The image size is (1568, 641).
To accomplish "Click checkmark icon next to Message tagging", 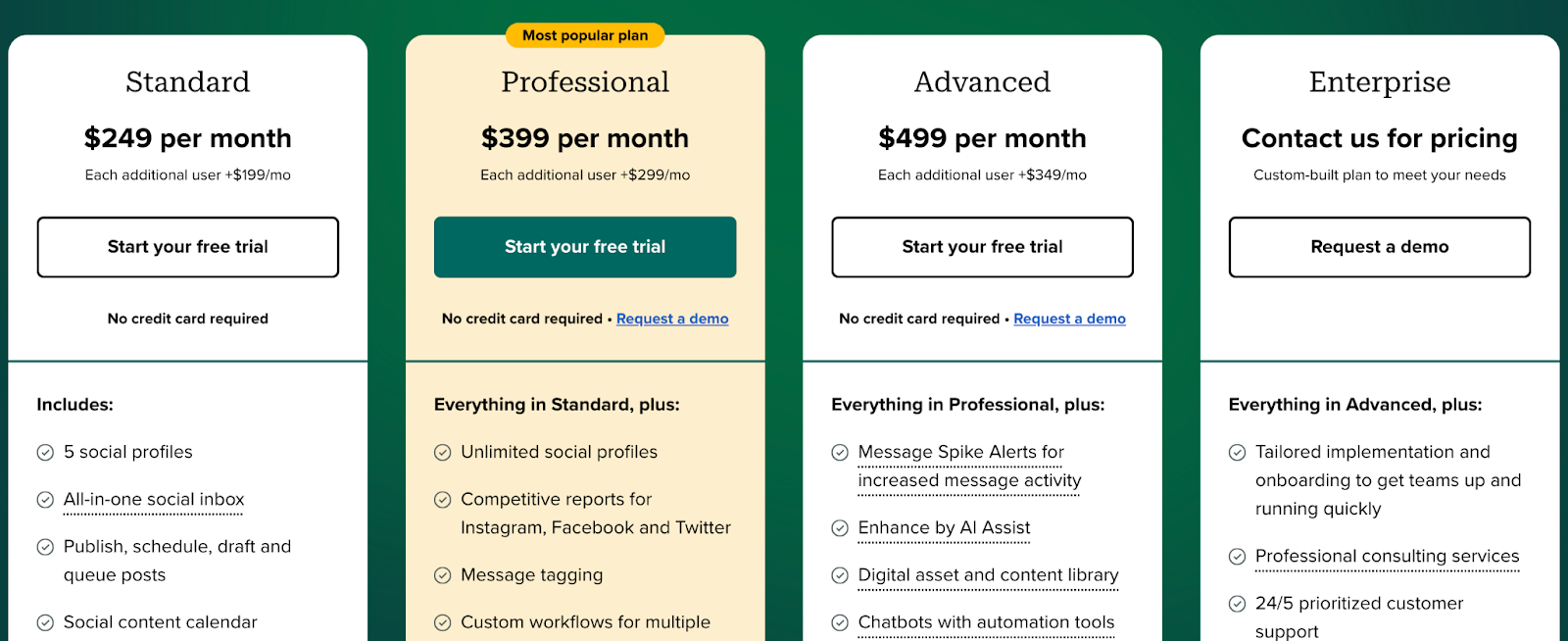I will [443, 575].
